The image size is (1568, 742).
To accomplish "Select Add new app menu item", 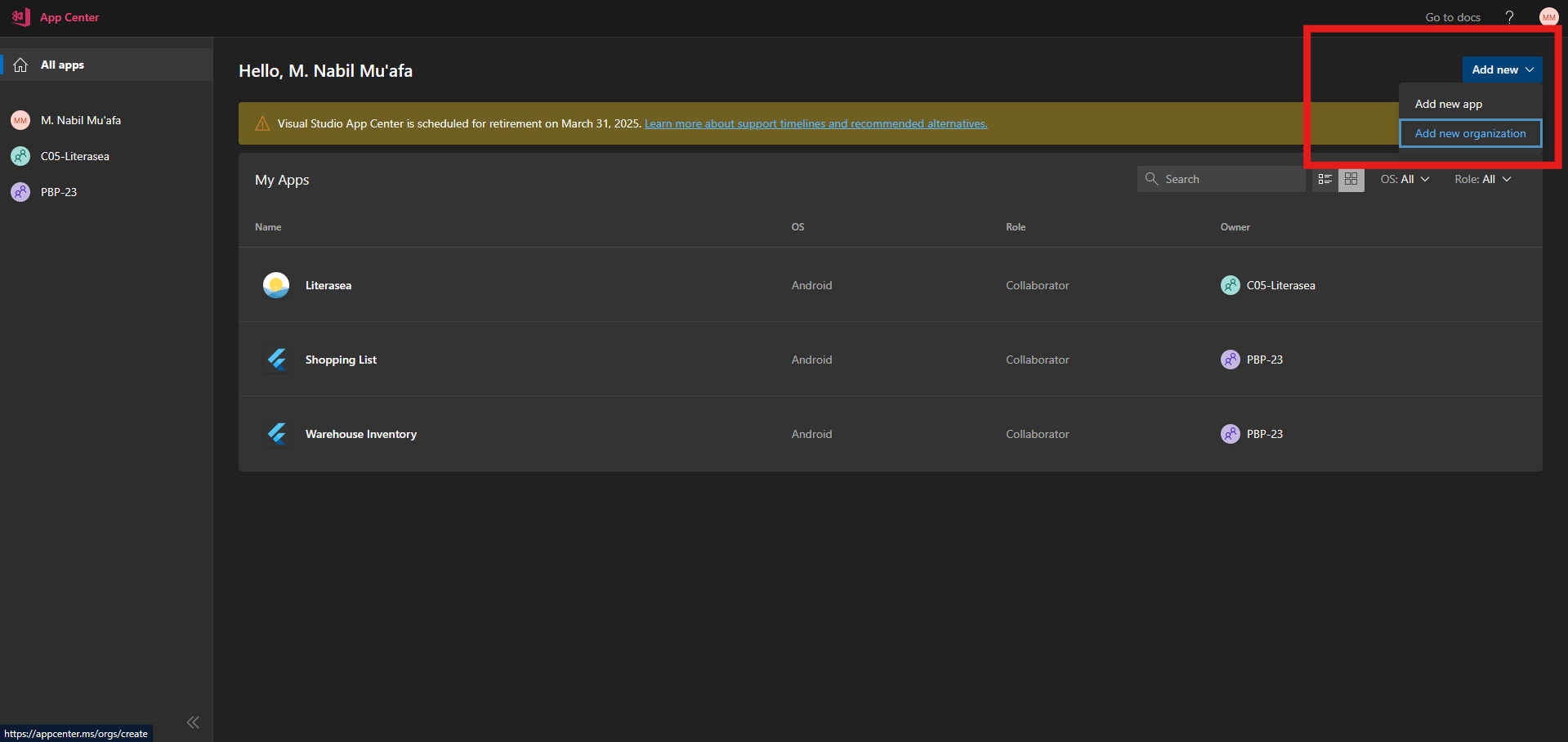I will pos(1470,104).
